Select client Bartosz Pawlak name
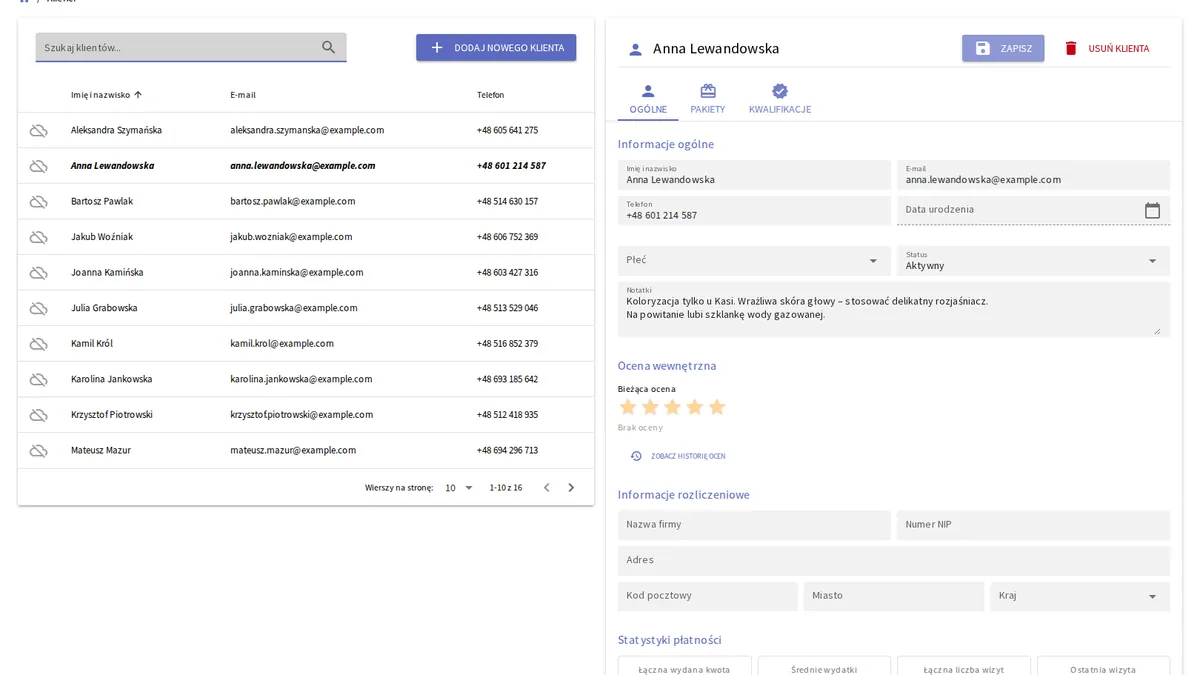The image size is (1200, 675). click(102, 201)
